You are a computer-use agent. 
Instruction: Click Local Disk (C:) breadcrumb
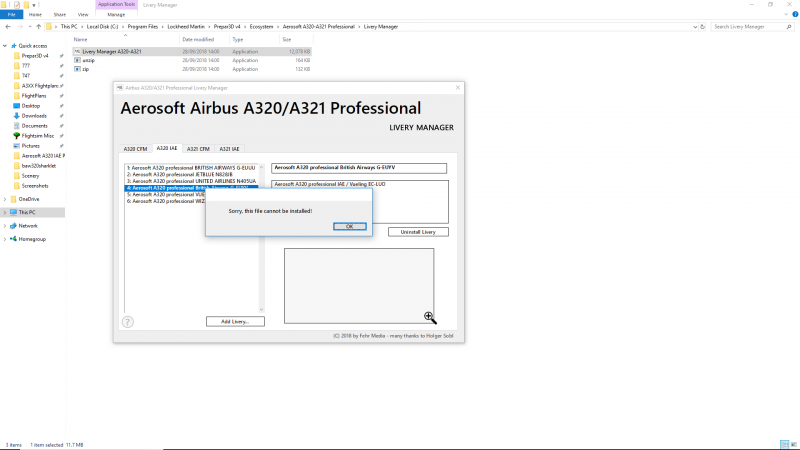(102, 27)
